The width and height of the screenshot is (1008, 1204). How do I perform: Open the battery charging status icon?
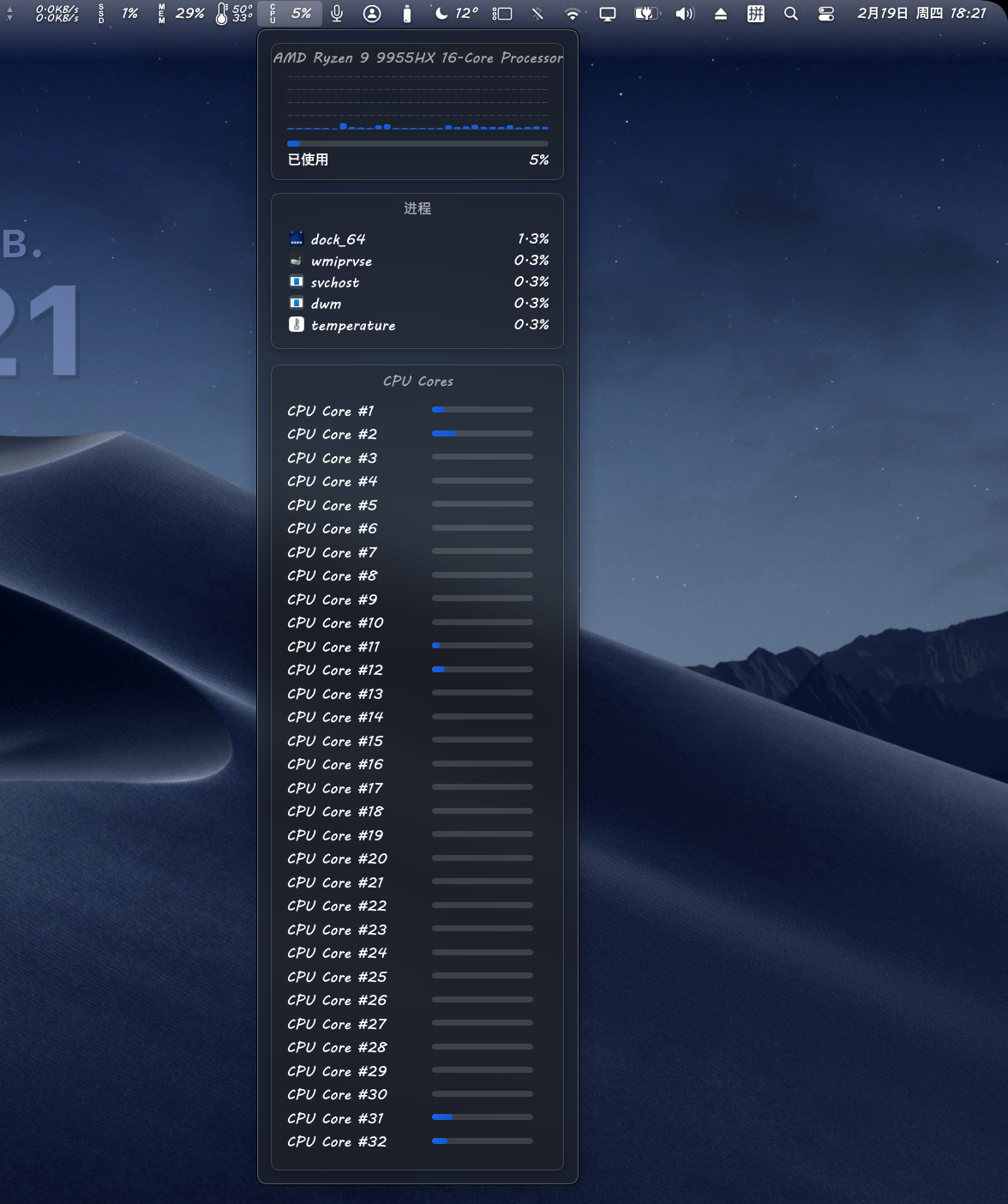pyautogui.click(x=645, y=14)
